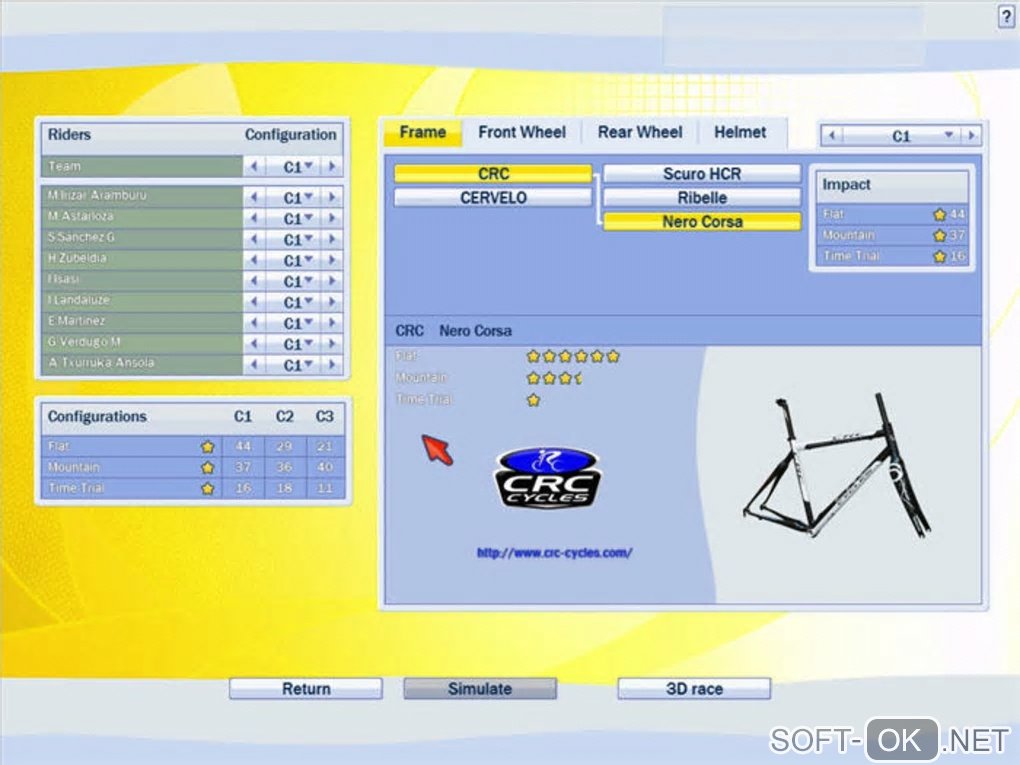Open the help question mark icon

pyautogui.click(x=1006, y=16)
